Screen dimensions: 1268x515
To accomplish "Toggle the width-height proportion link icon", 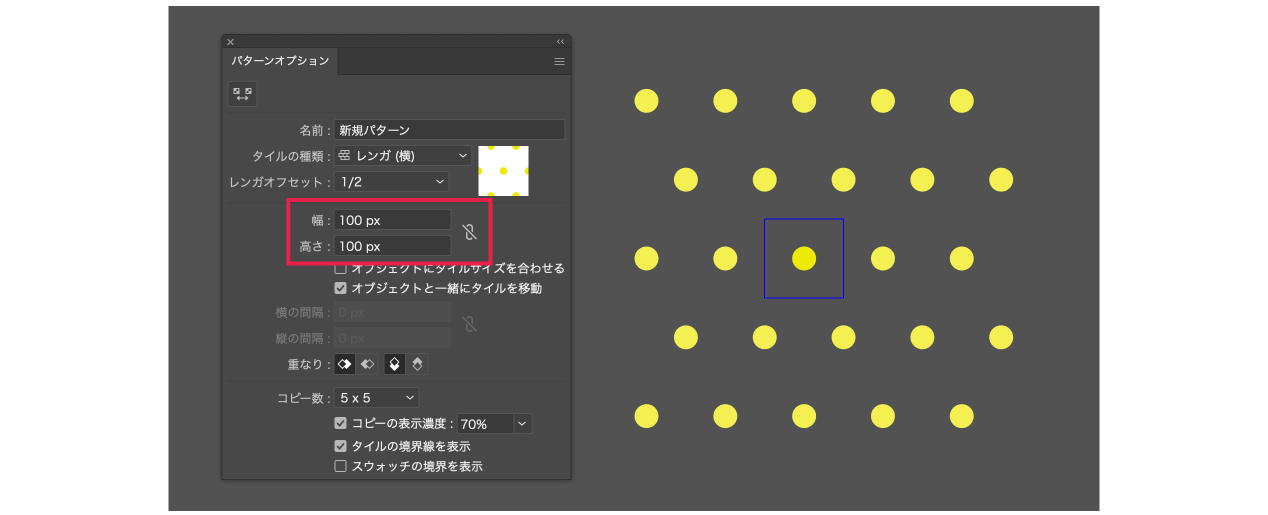I will pos(469,232).
